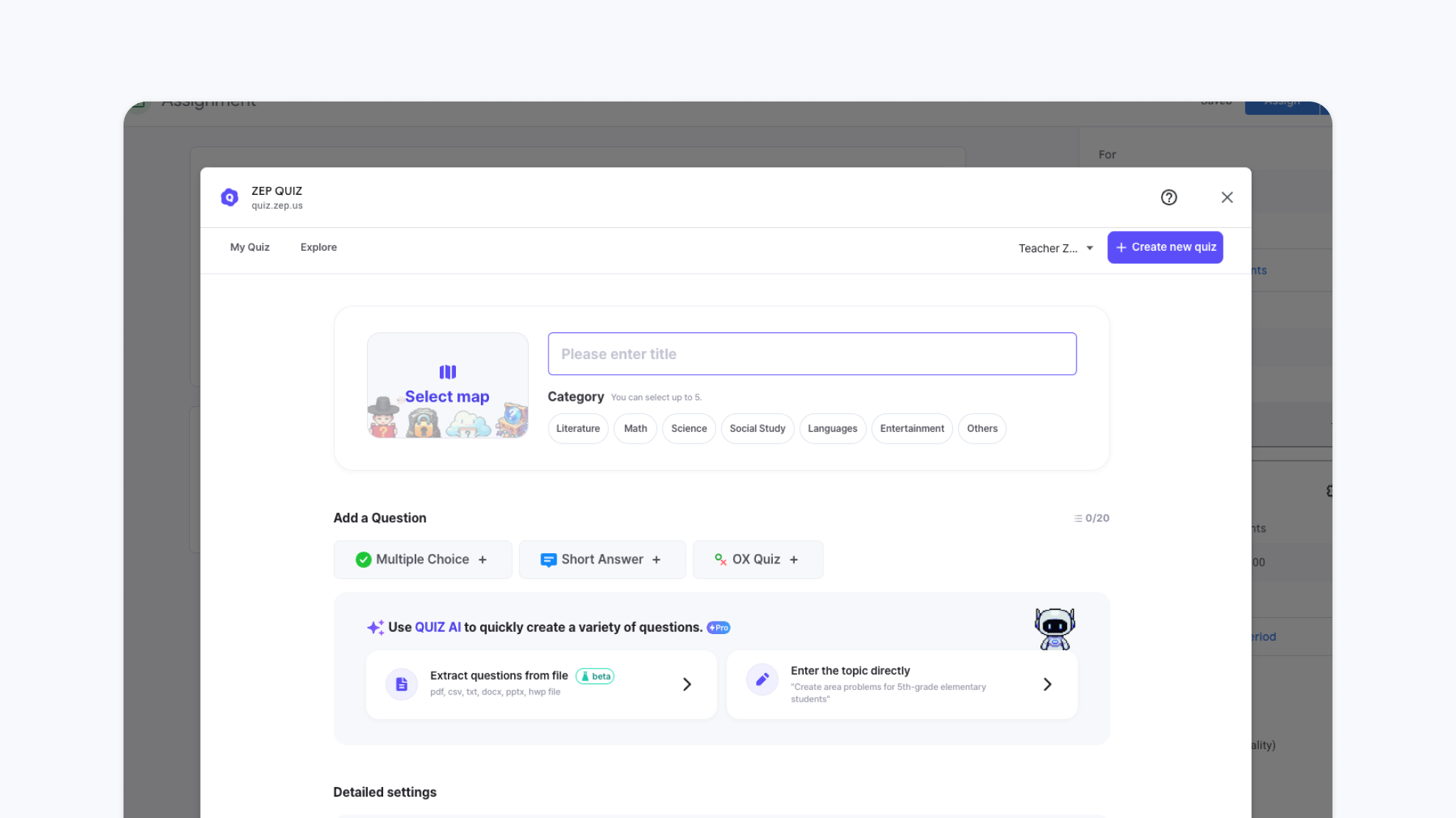Click the pencil icon for topic entry
This screenshot has width=1456, height=818.
point(762,679)
